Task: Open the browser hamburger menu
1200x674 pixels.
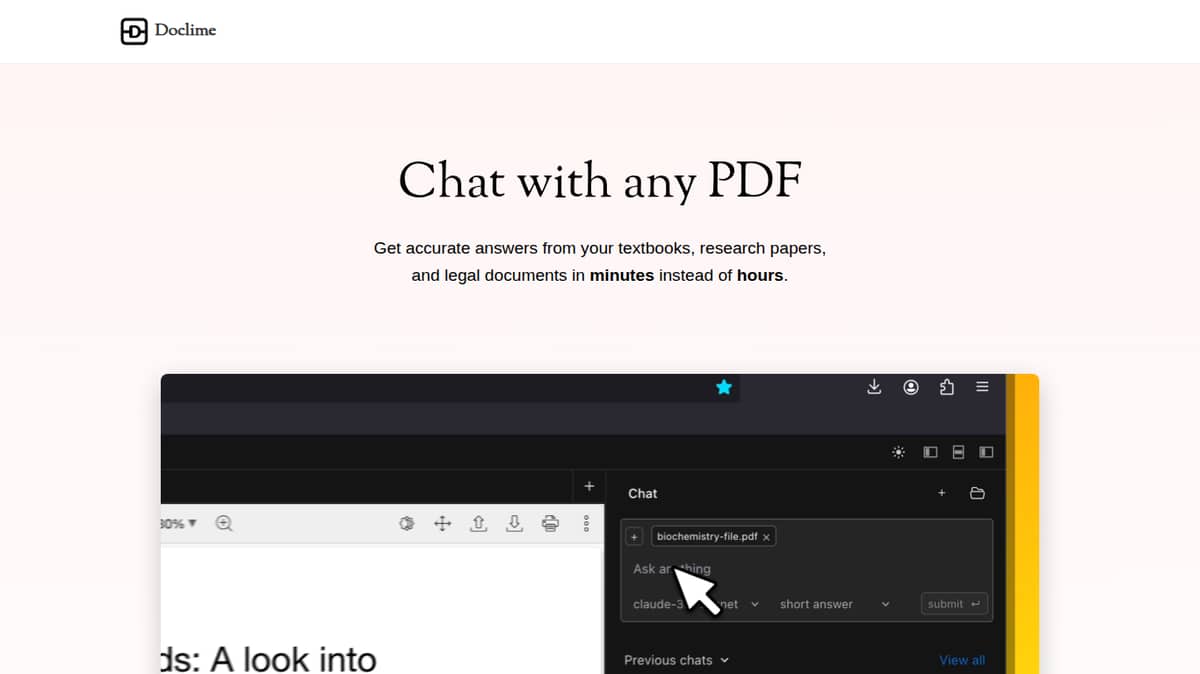Action: 982,387
